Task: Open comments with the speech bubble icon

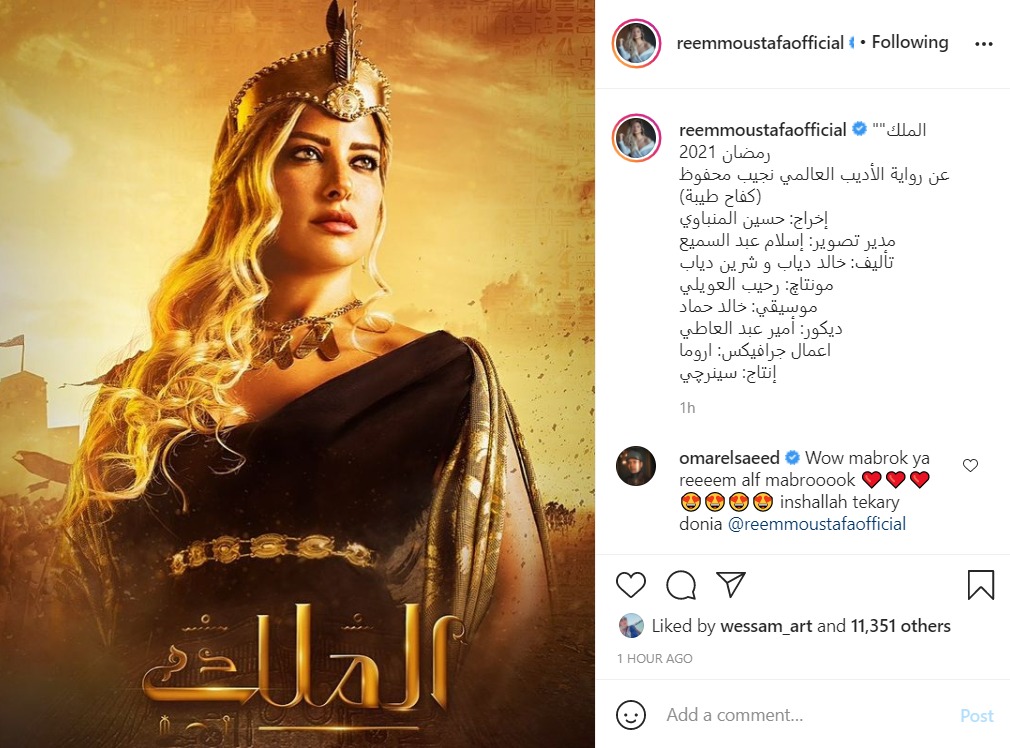Action: pyautogui.click(x=681, y=585)
